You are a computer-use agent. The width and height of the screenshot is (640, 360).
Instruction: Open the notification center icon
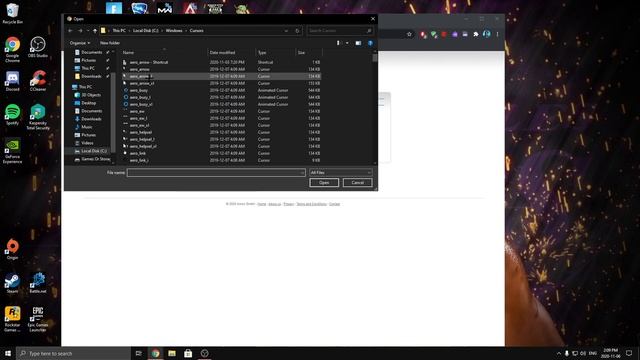pos(629,353)
